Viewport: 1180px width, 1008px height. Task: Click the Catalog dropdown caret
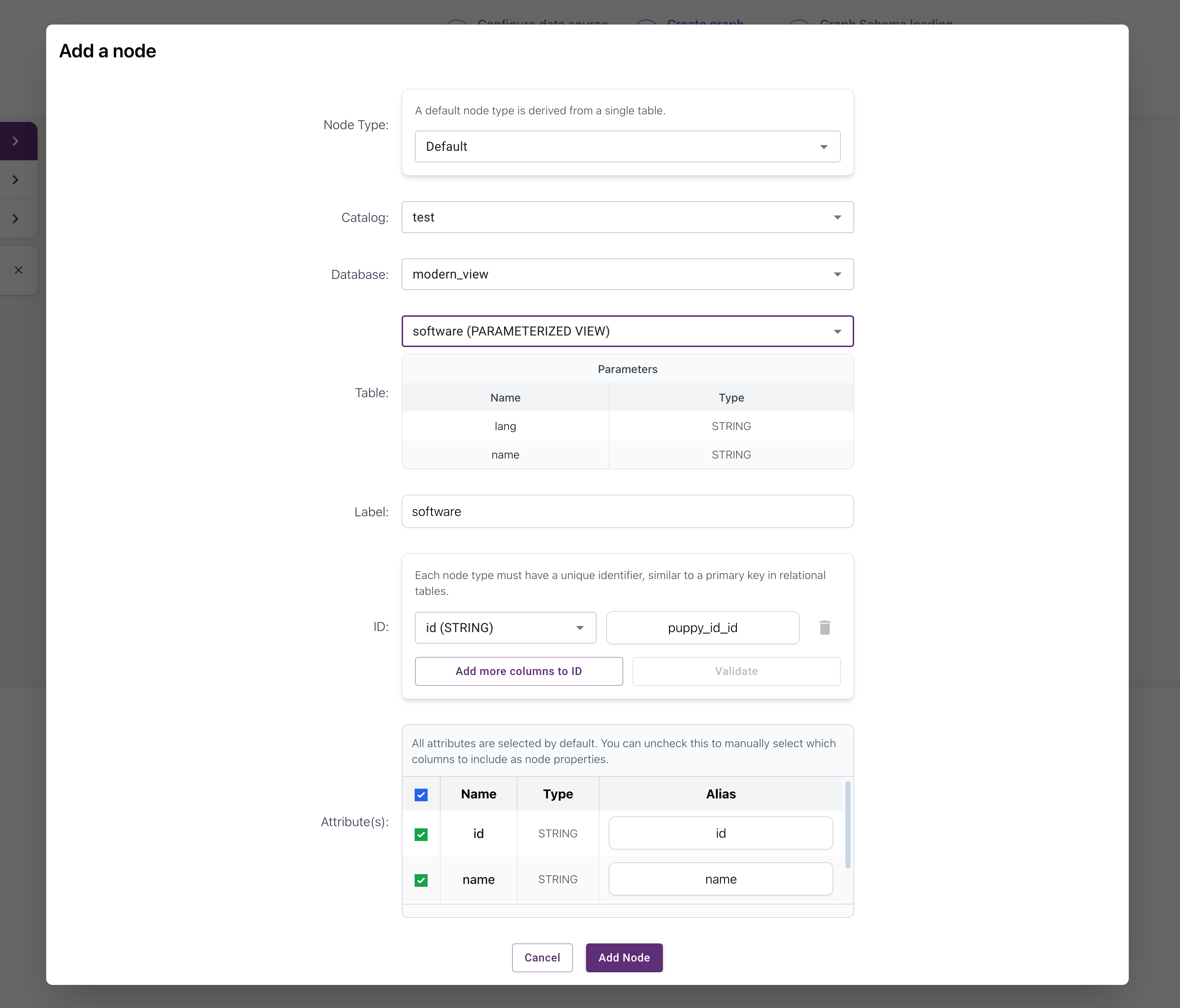point(837,218)
